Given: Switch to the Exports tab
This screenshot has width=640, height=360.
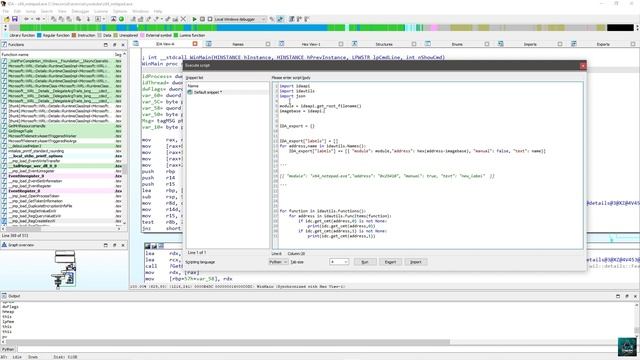Looking at the screenshot, I should (x=603, y=44).
